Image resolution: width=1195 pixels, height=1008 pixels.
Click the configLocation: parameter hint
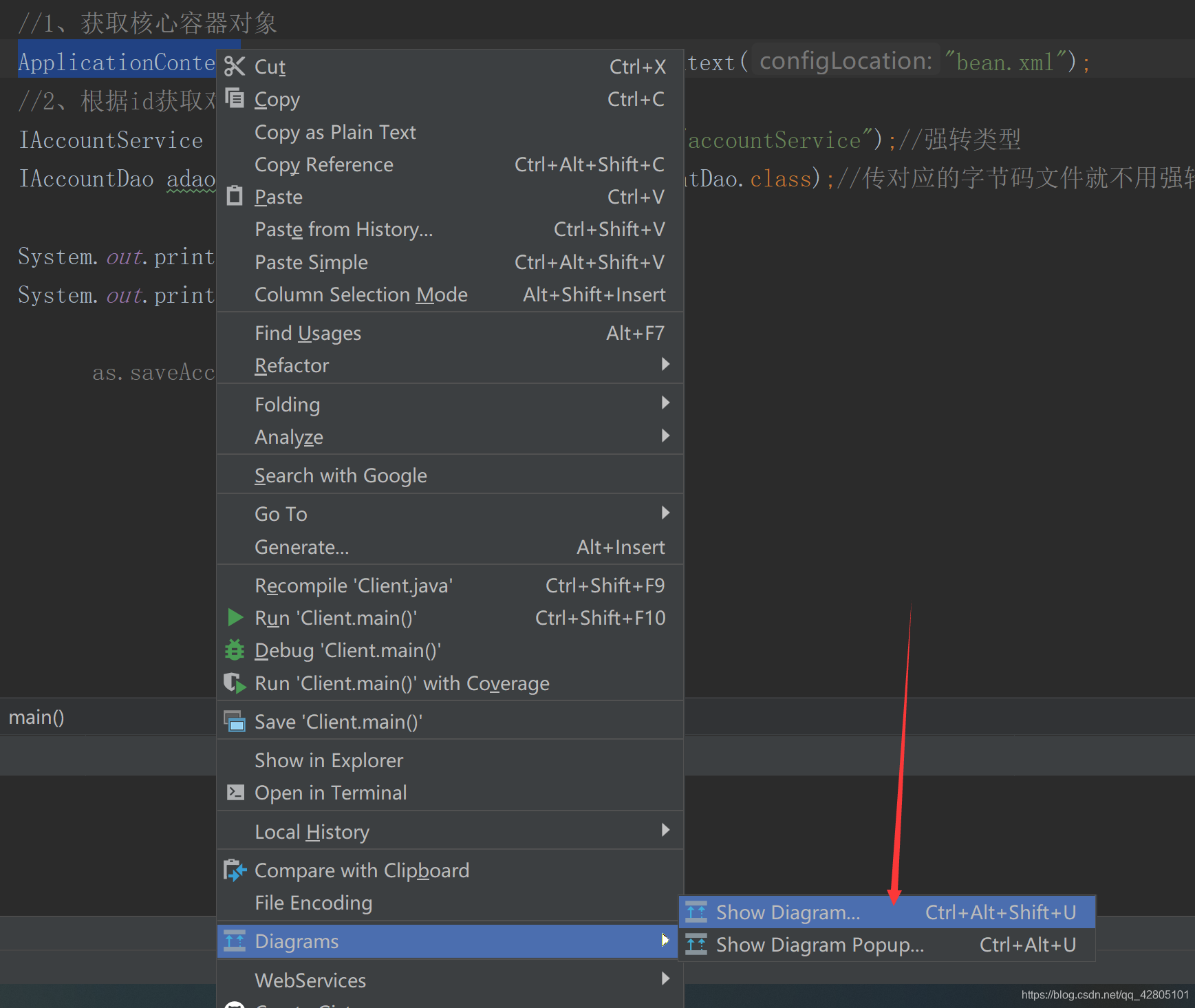(846, 61)
